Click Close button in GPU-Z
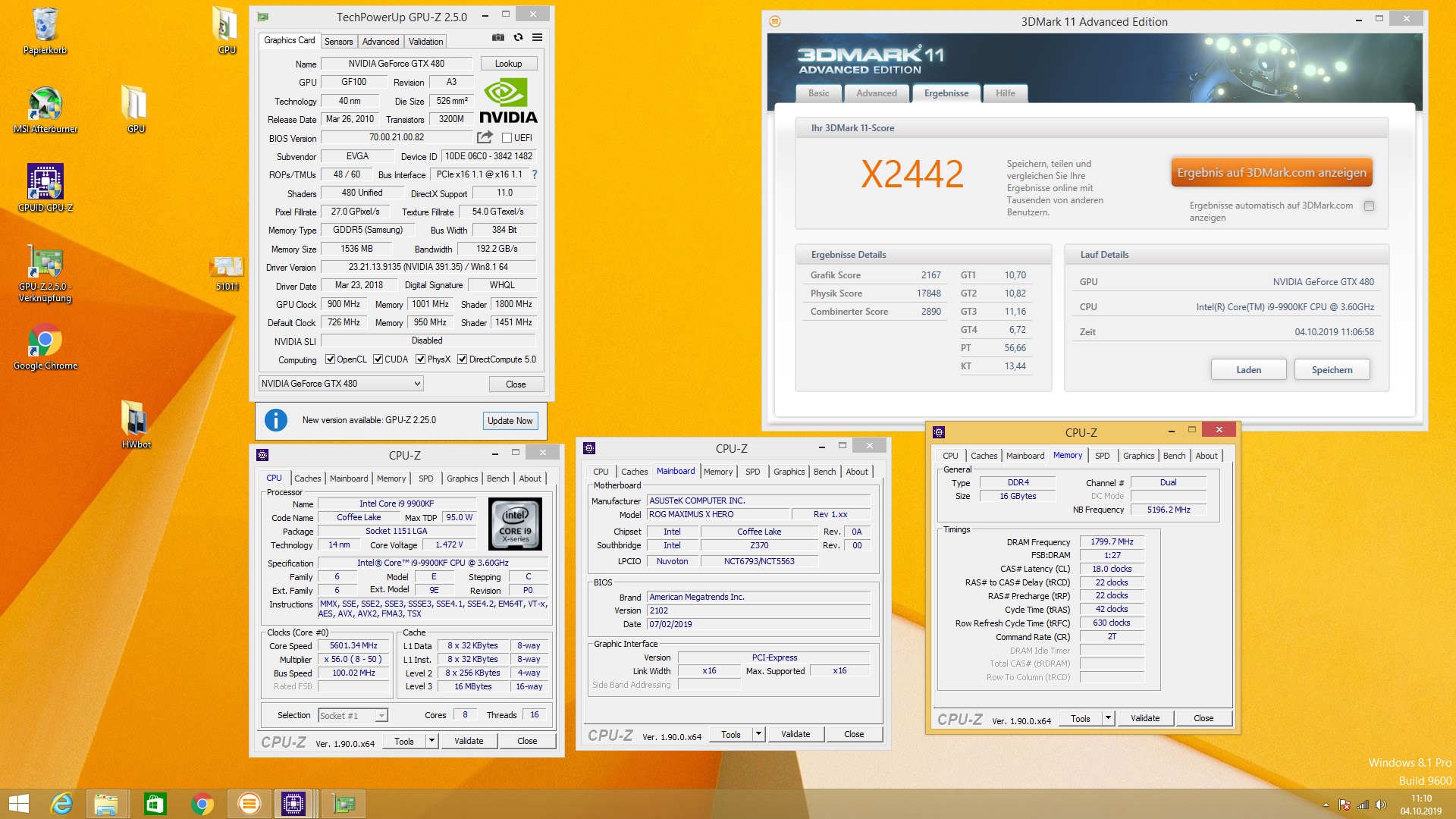The width and height of the screenshot is (1456, 819). click(x=516, y=384)
